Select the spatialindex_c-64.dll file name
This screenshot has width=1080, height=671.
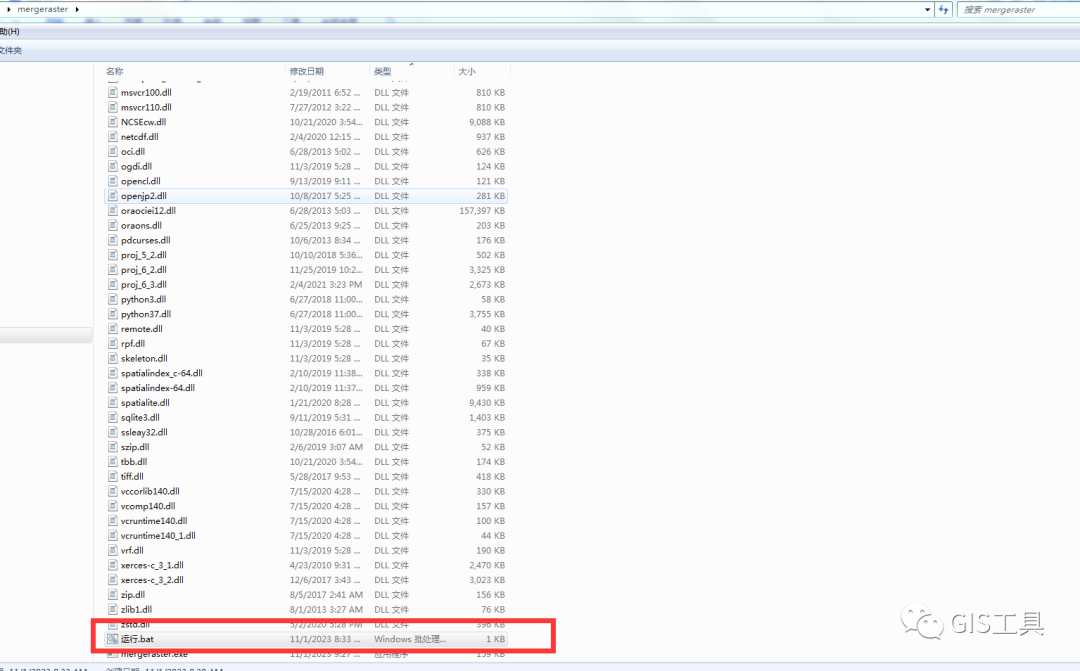point(162,373)
